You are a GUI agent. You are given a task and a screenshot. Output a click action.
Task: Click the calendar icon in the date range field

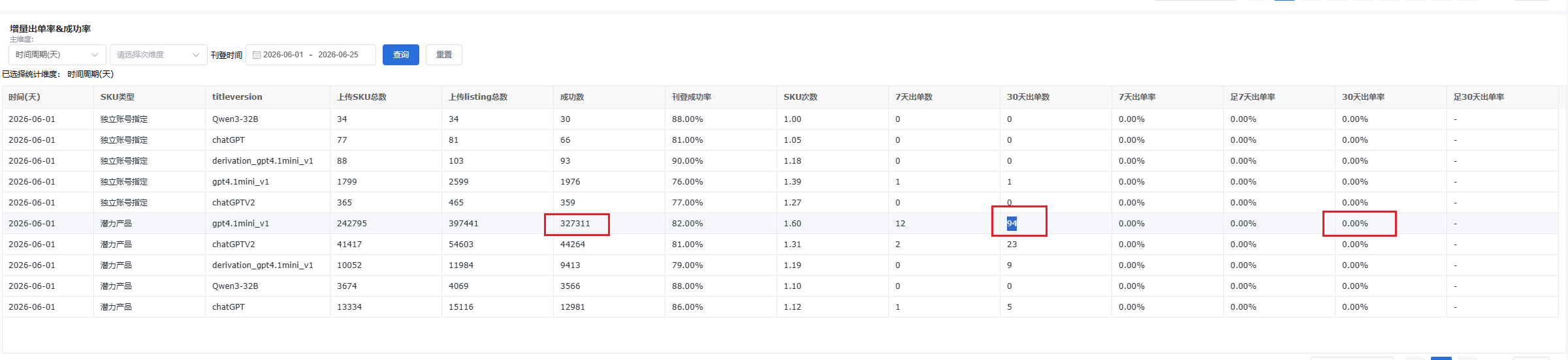(x=257, y=55)
